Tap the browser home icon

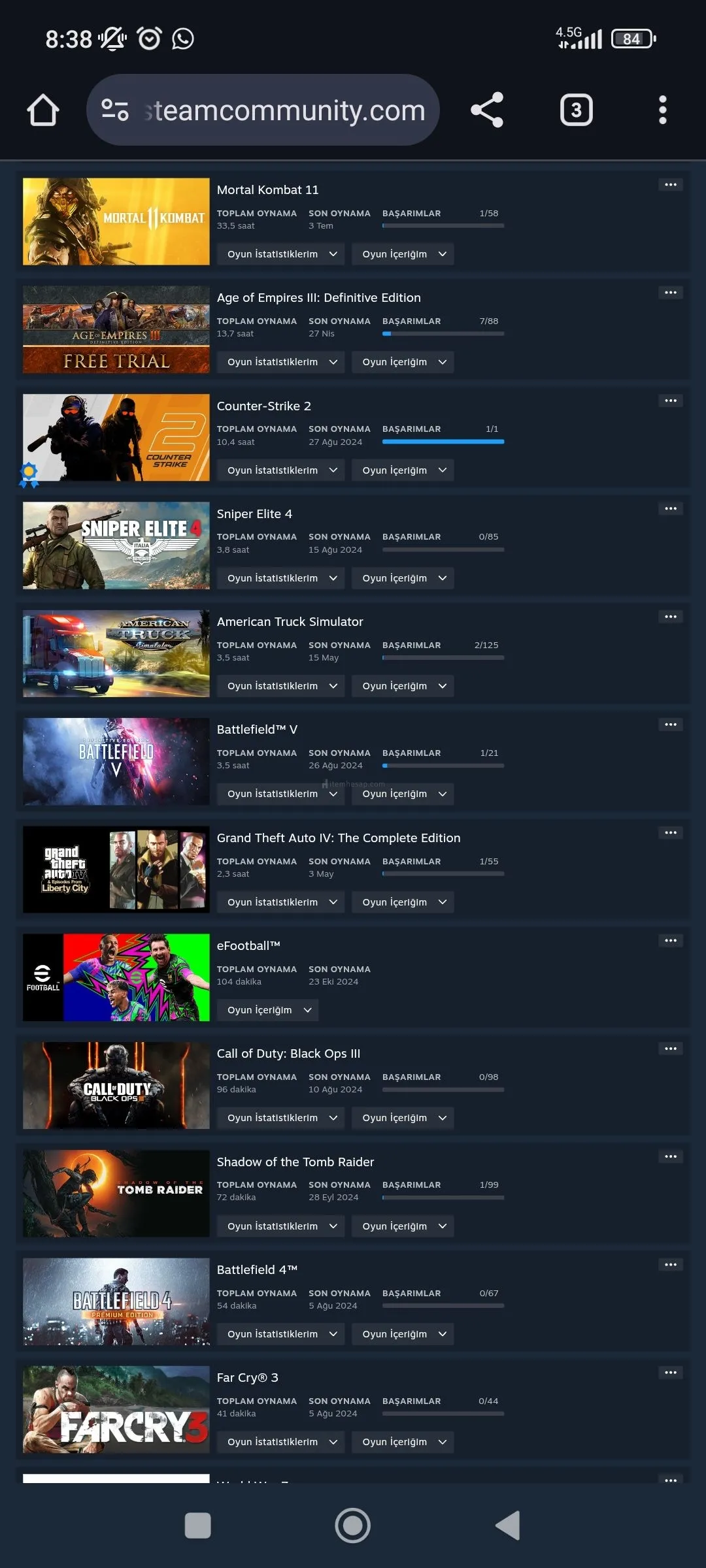pos(43,110)
